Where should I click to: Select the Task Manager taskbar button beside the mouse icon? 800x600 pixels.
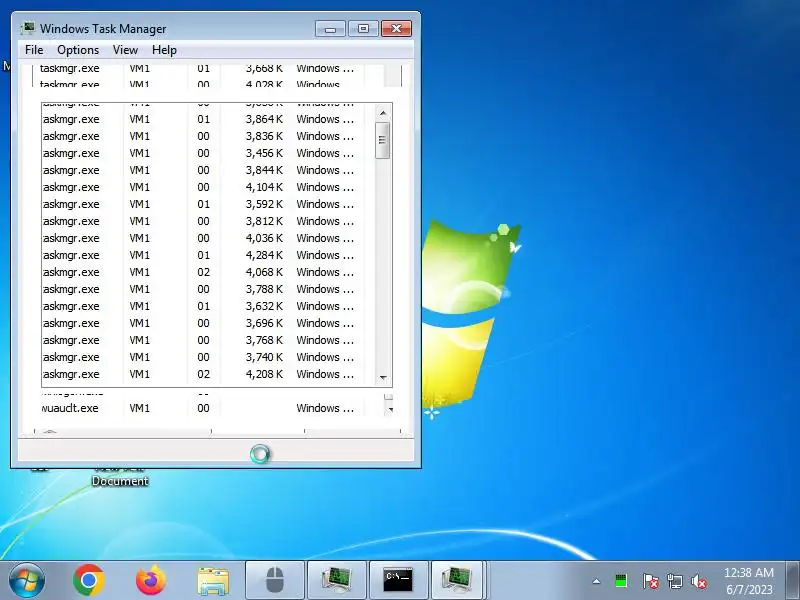(337, 580)
